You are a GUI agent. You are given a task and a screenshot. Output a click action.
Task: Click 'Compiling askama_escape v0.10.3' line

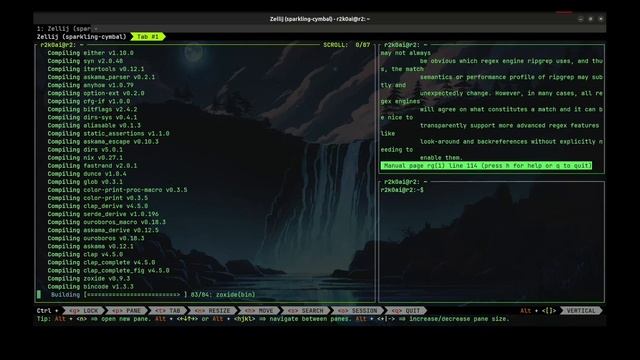[x=103, y=142]
